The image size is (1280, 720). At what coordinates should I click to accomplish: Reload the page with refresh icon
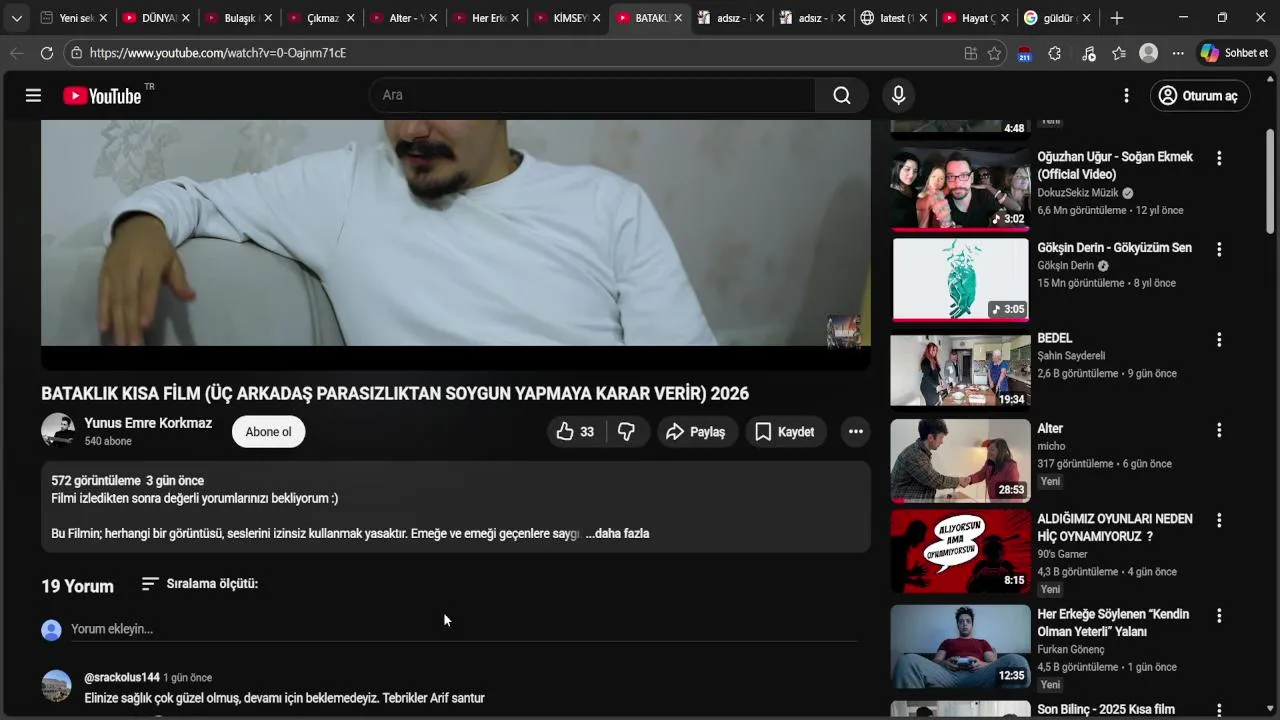pos(46,53)
